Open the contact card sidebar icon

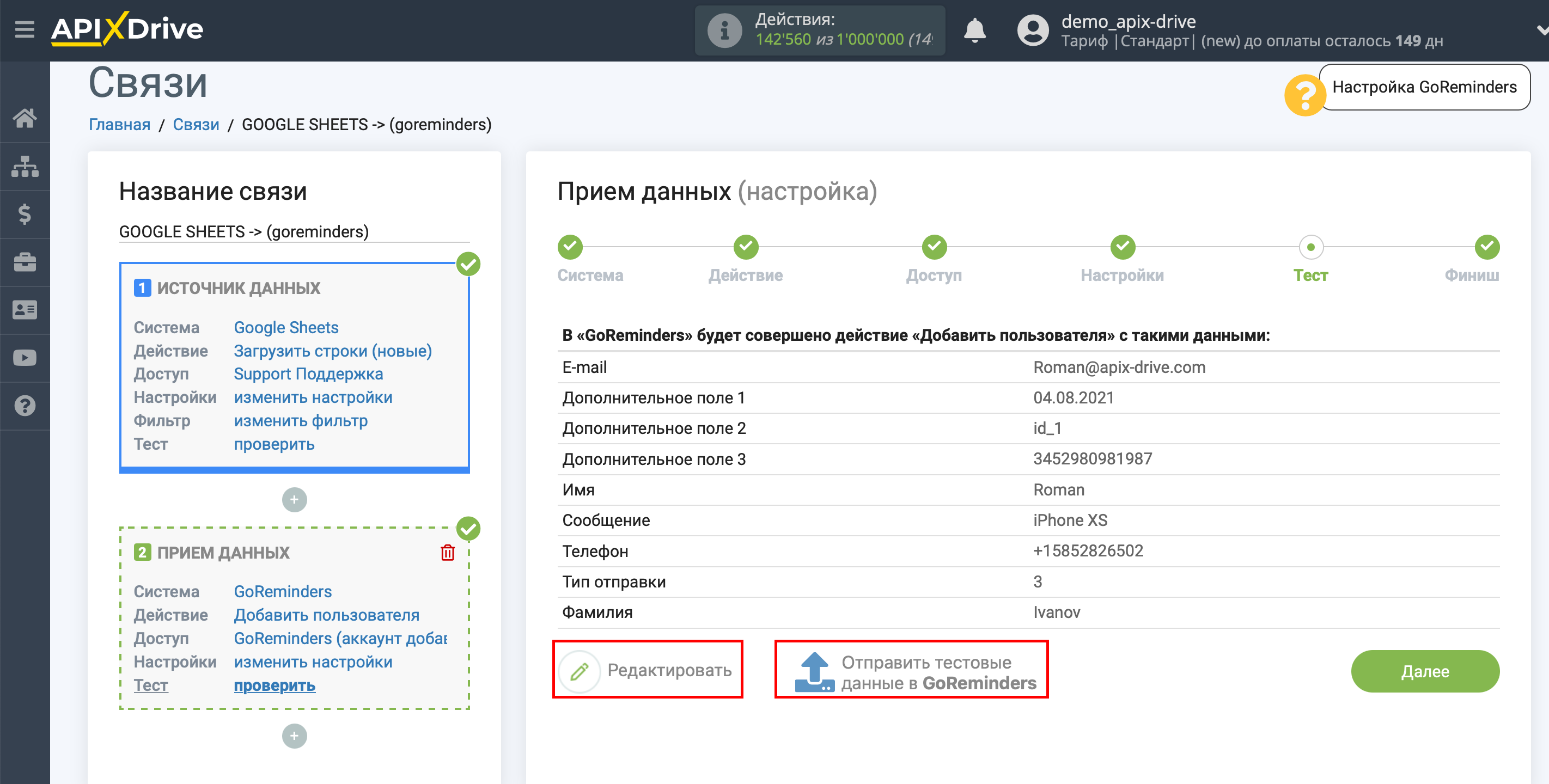[25, 310]
